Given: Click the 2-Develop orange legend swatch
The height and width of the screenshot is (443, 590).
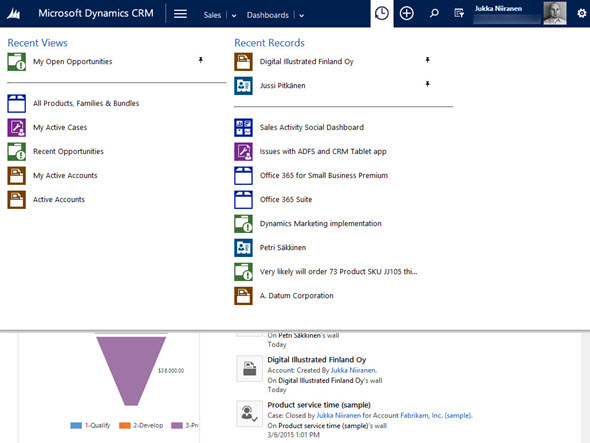Looking at the screenshot, I should 125,426.
